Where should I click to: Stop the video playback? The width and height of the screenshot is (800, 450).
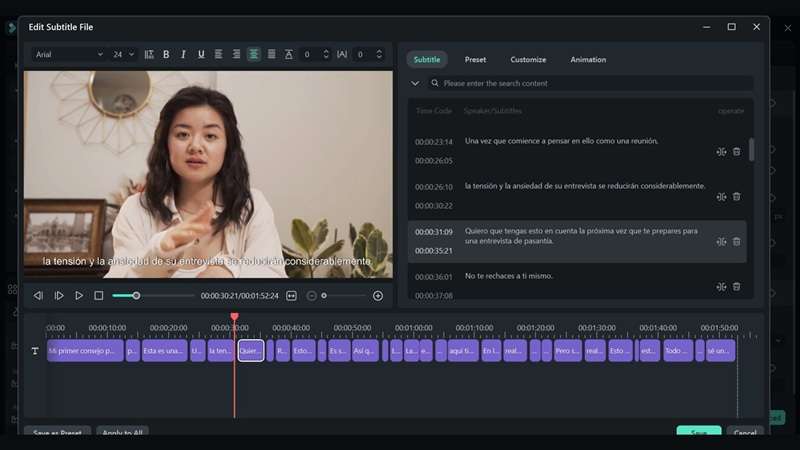(99, 295)
